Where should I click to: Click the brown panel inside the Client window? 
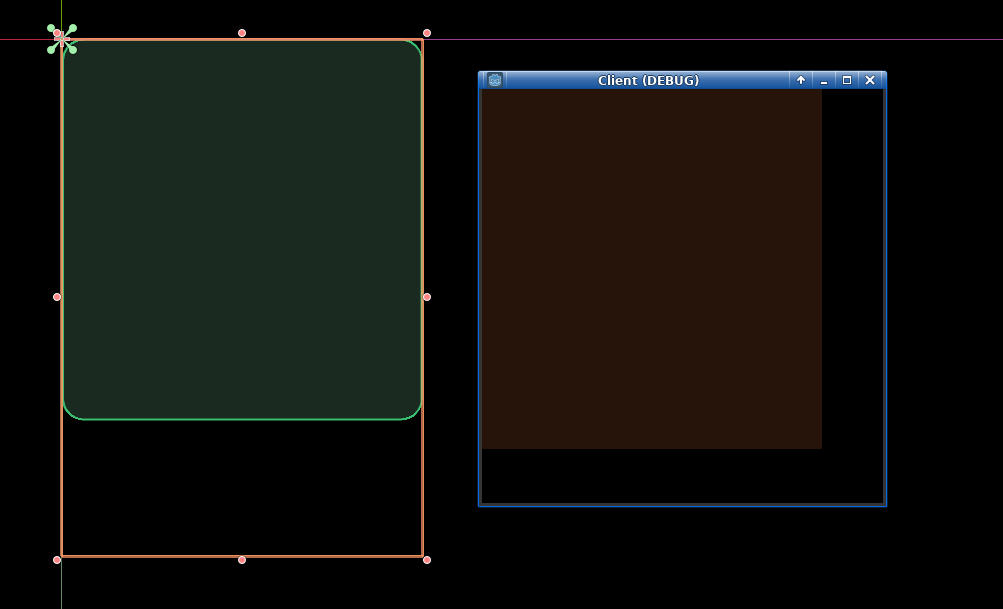(651, 269)
